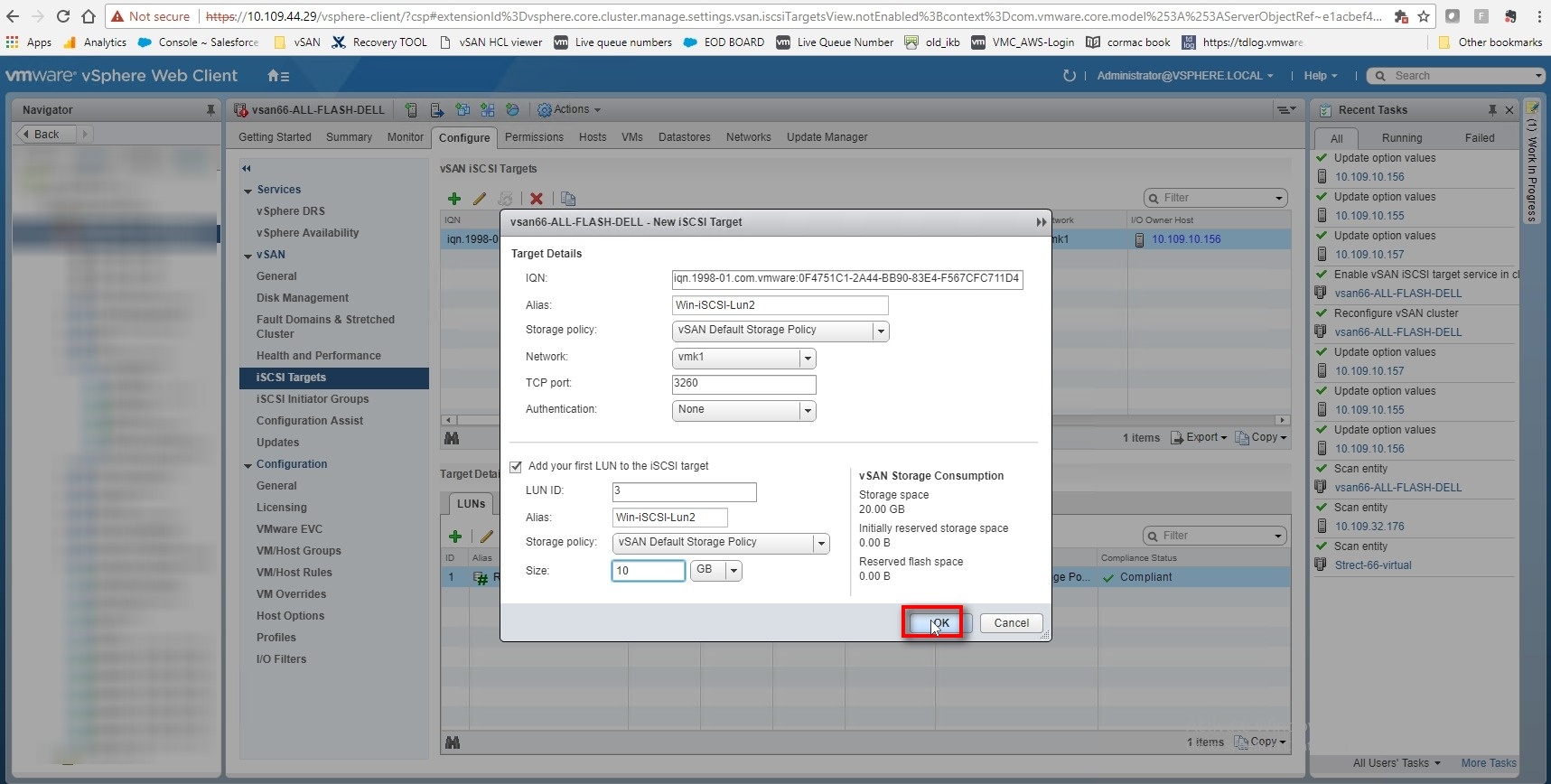Click the green add iSCSI target icon
1551x784 pixels.
(454, 199)
